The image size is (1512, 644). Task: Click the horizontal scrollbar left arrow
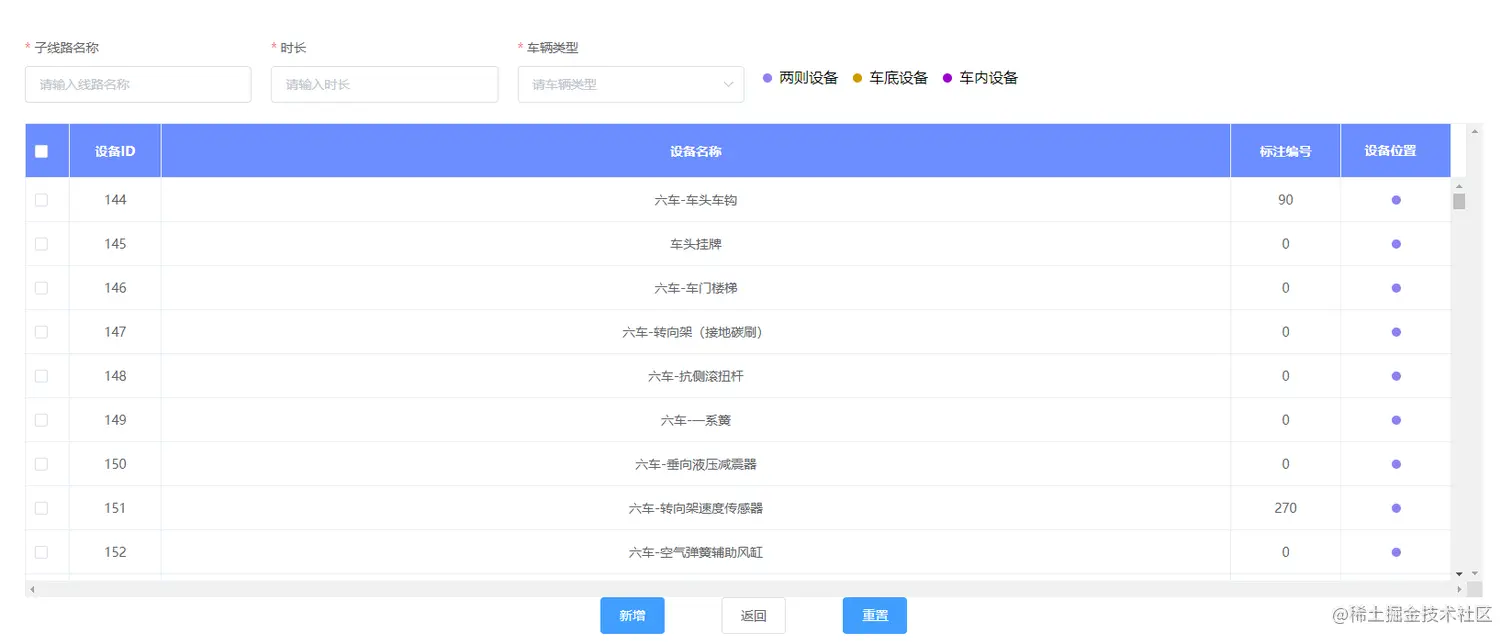tap(32, 589)
